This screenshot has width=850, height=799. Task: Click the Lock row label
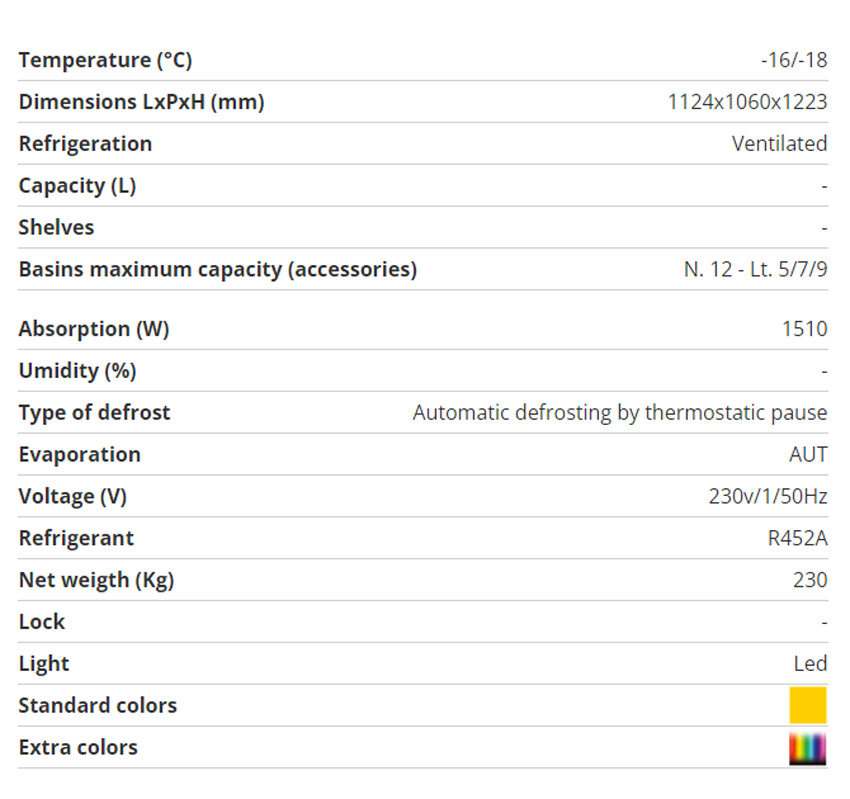point(42,622)
